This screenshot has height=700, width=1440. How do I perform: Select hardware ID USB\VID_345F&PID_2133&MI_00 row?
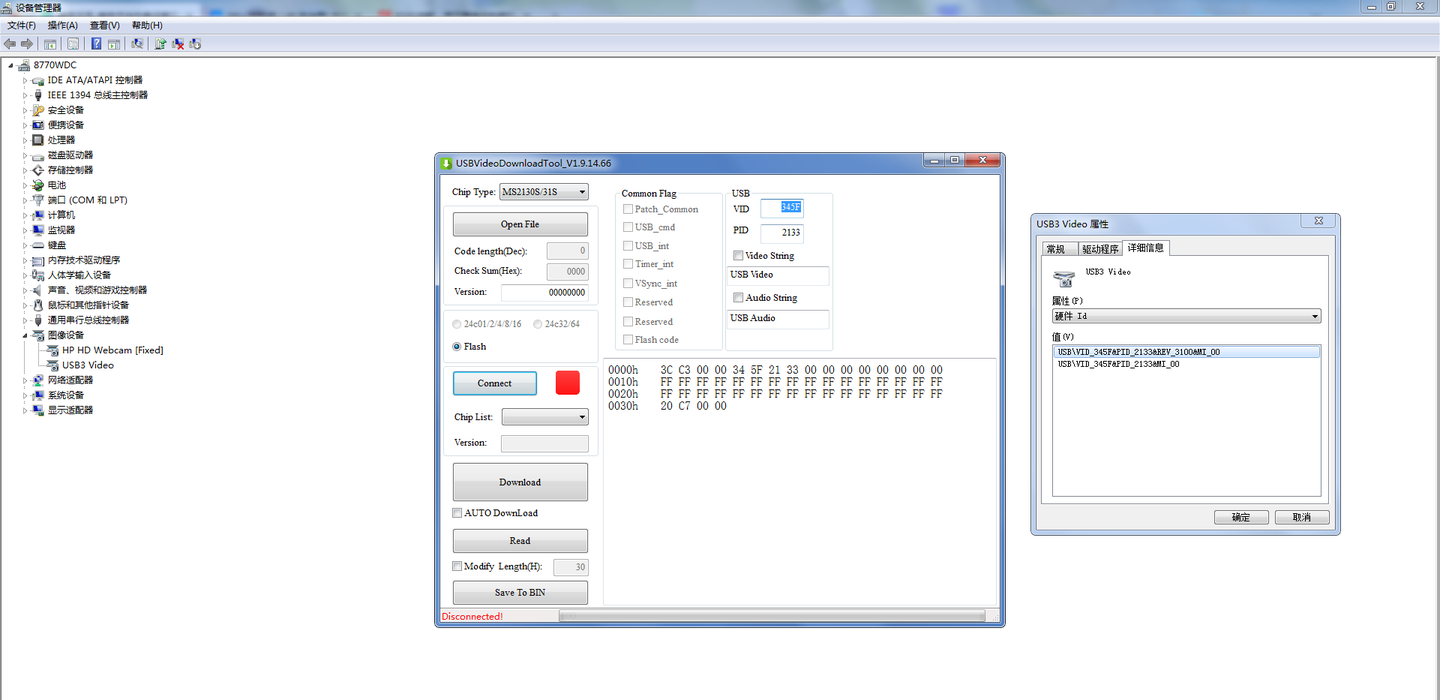(1187, 365)
